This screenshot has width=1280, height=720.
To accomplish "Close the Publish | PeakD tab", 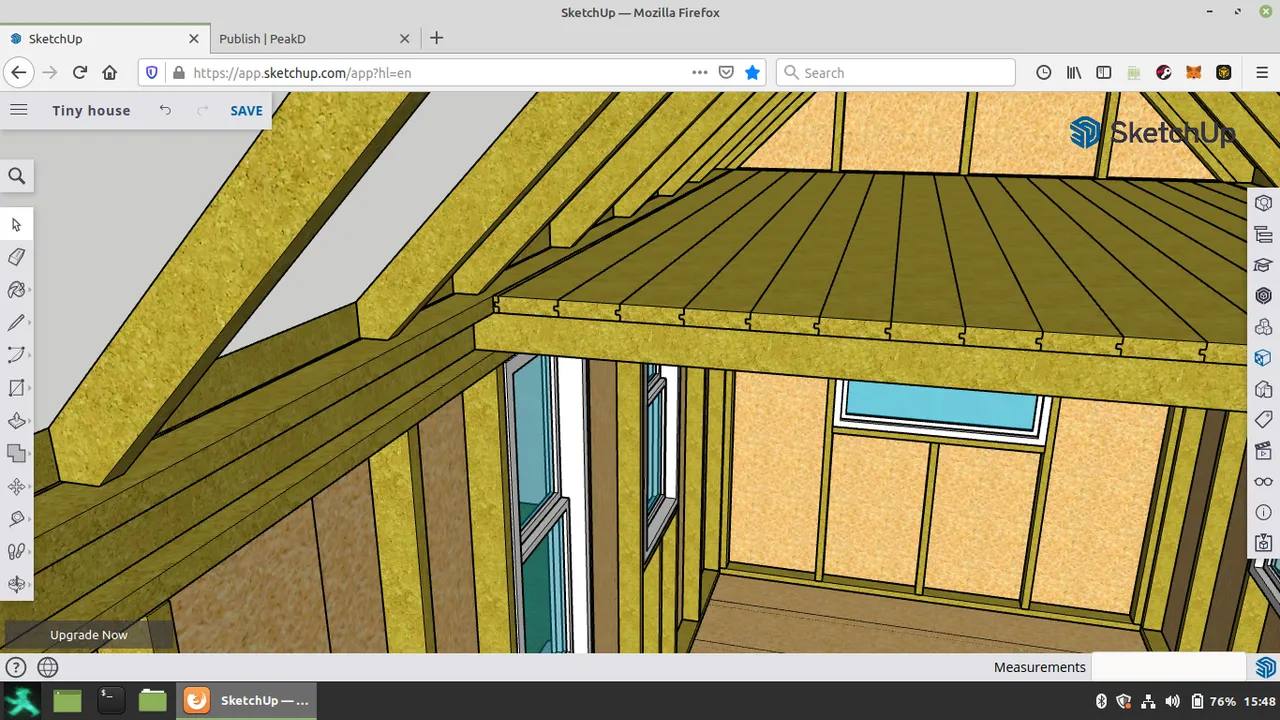I will 405,39.
